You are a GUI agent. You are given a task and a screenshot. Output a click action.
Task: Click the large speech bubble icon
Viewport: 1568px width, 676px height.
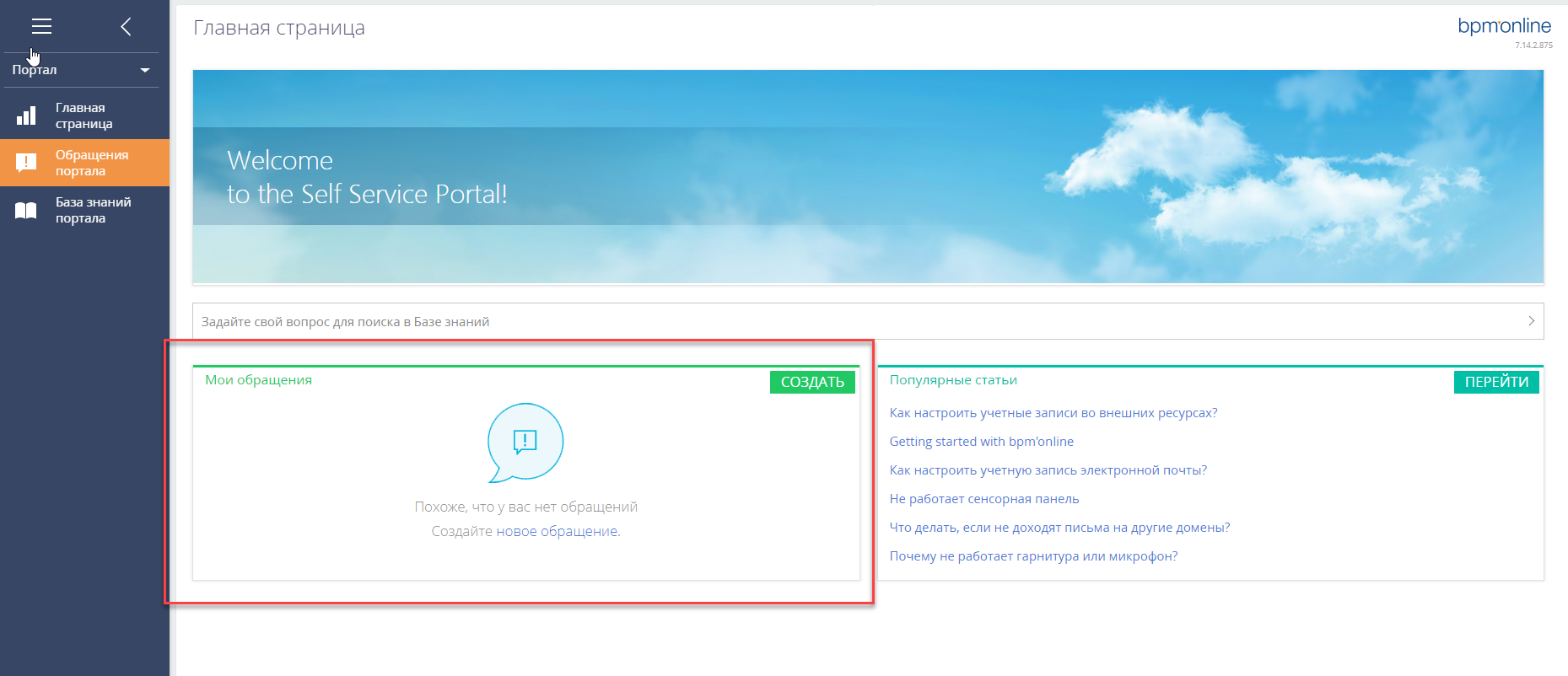click(x=525, y=443)
